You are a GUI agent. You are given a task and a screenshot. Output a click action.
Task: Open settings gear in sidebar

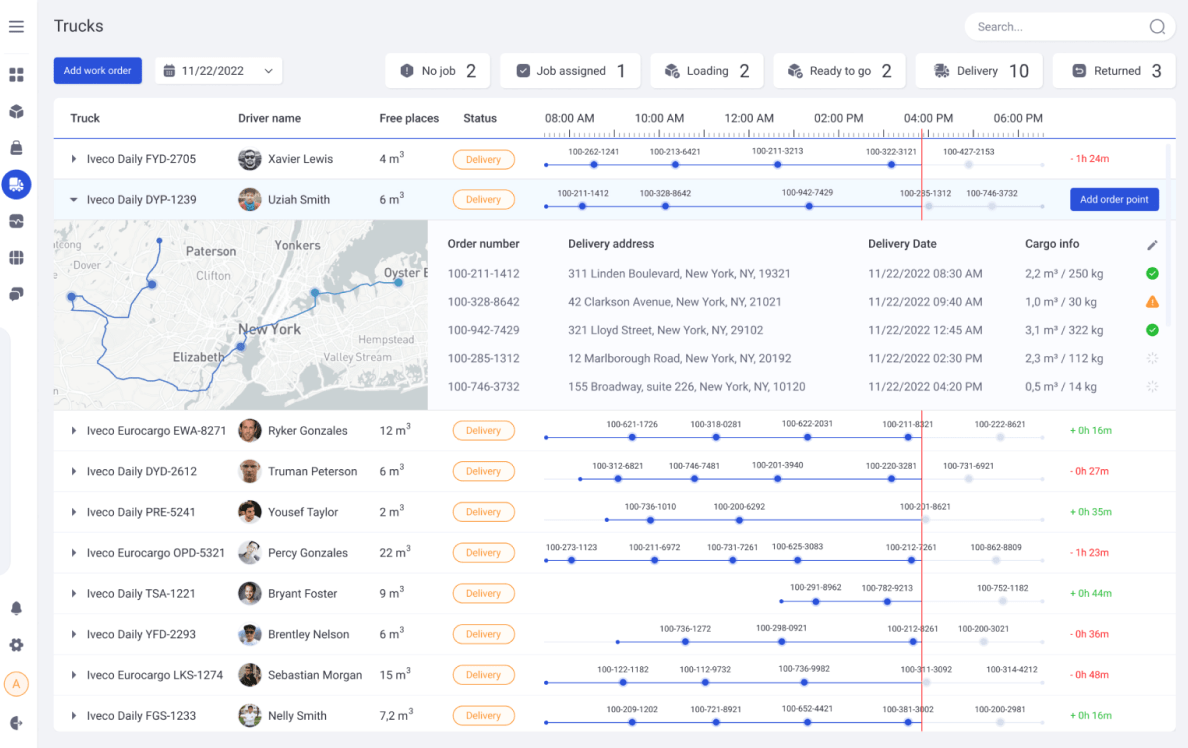[16, 645]
